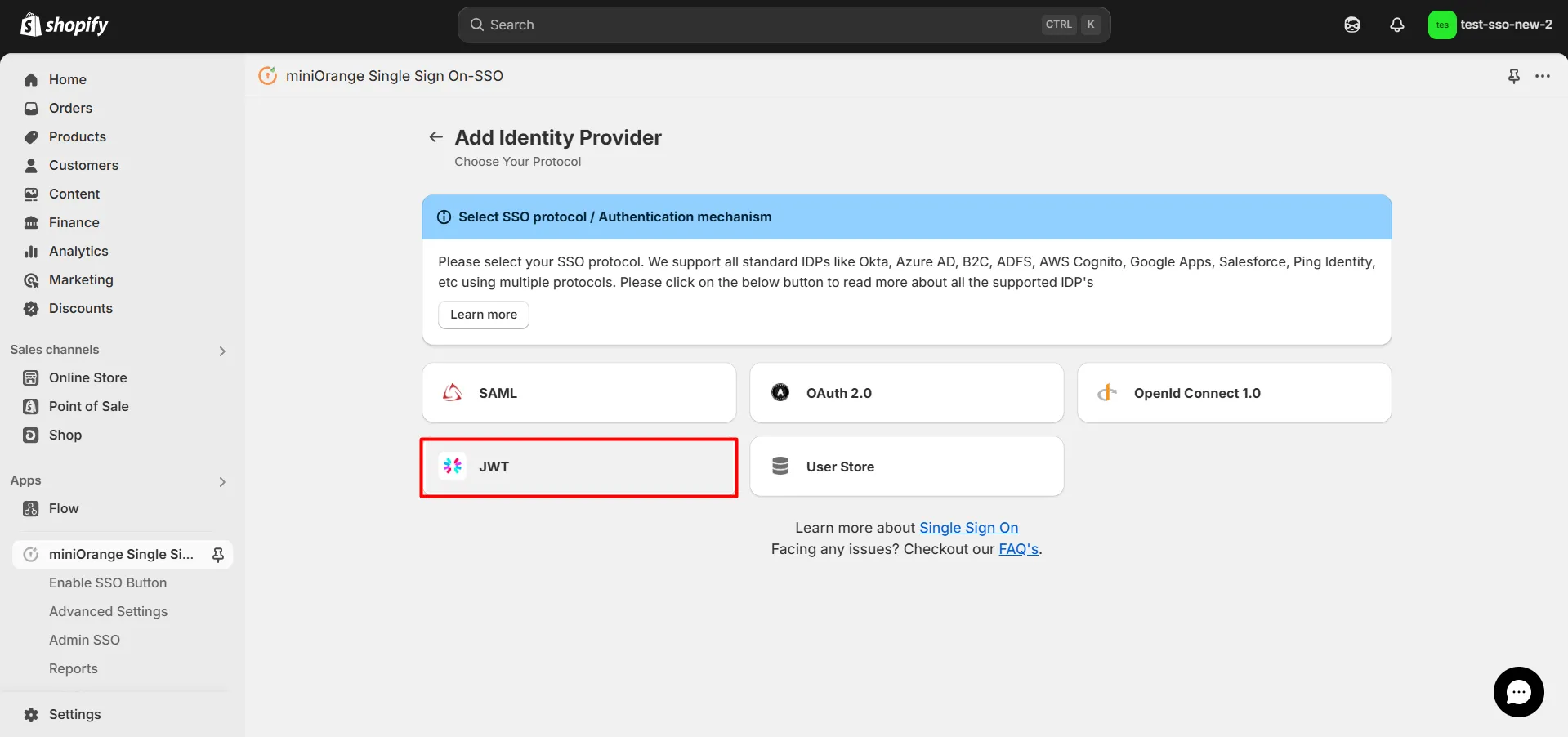The width and height of the screenshot is (1568, 737).
Task: Click the Orders icon in sidebar
Action: (31, 108)
